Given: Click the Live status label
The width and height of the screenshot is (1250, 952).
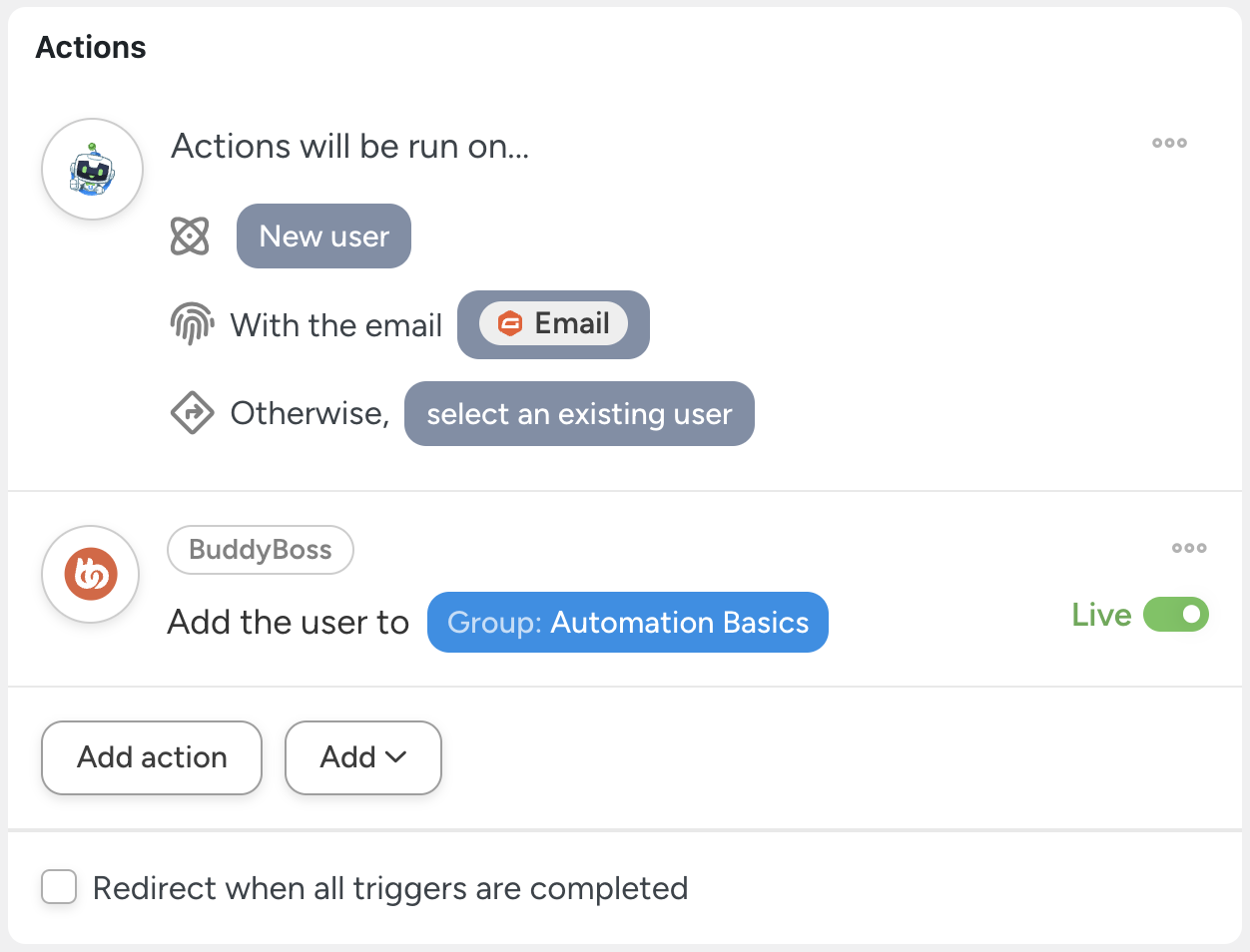Looking at the screenshot, I should (x=1101, y=615).
